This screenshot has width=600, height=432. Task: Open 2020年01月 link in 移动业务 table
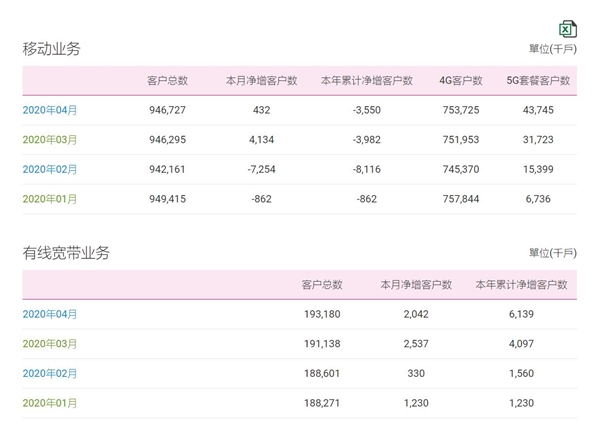(50, 199)
